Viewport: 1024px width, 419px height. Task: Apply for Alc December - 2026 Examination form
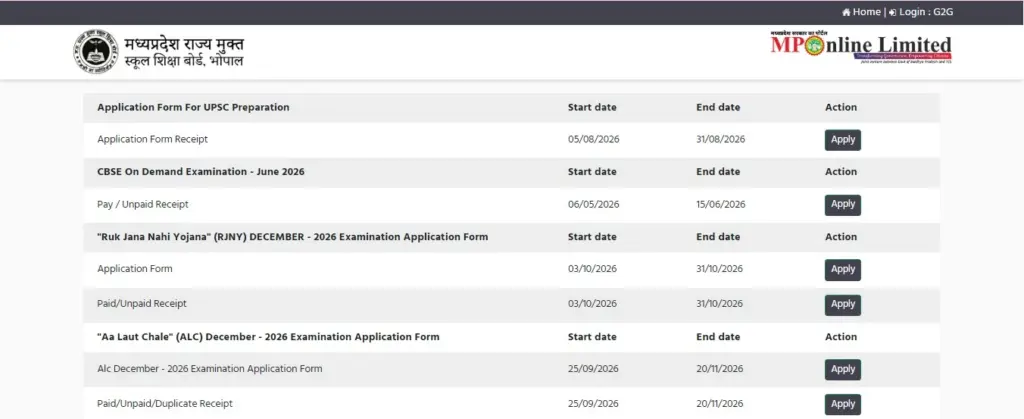coord(842,369)
